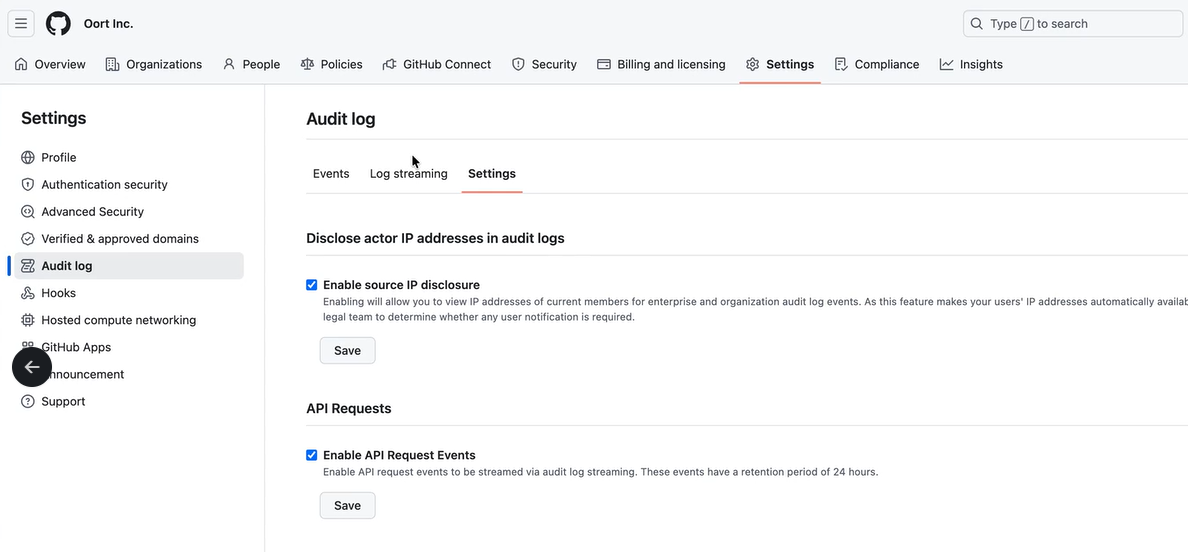Click the Hooks webhook icon in sidebar
The width and height of the screenshot is (1188, 552).
(28, 293)
